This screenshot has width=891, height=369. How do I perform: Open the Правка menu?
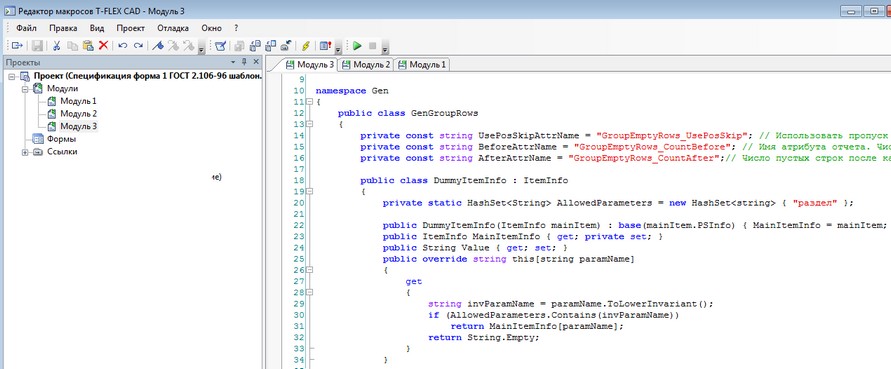click(x=63, y=28)
